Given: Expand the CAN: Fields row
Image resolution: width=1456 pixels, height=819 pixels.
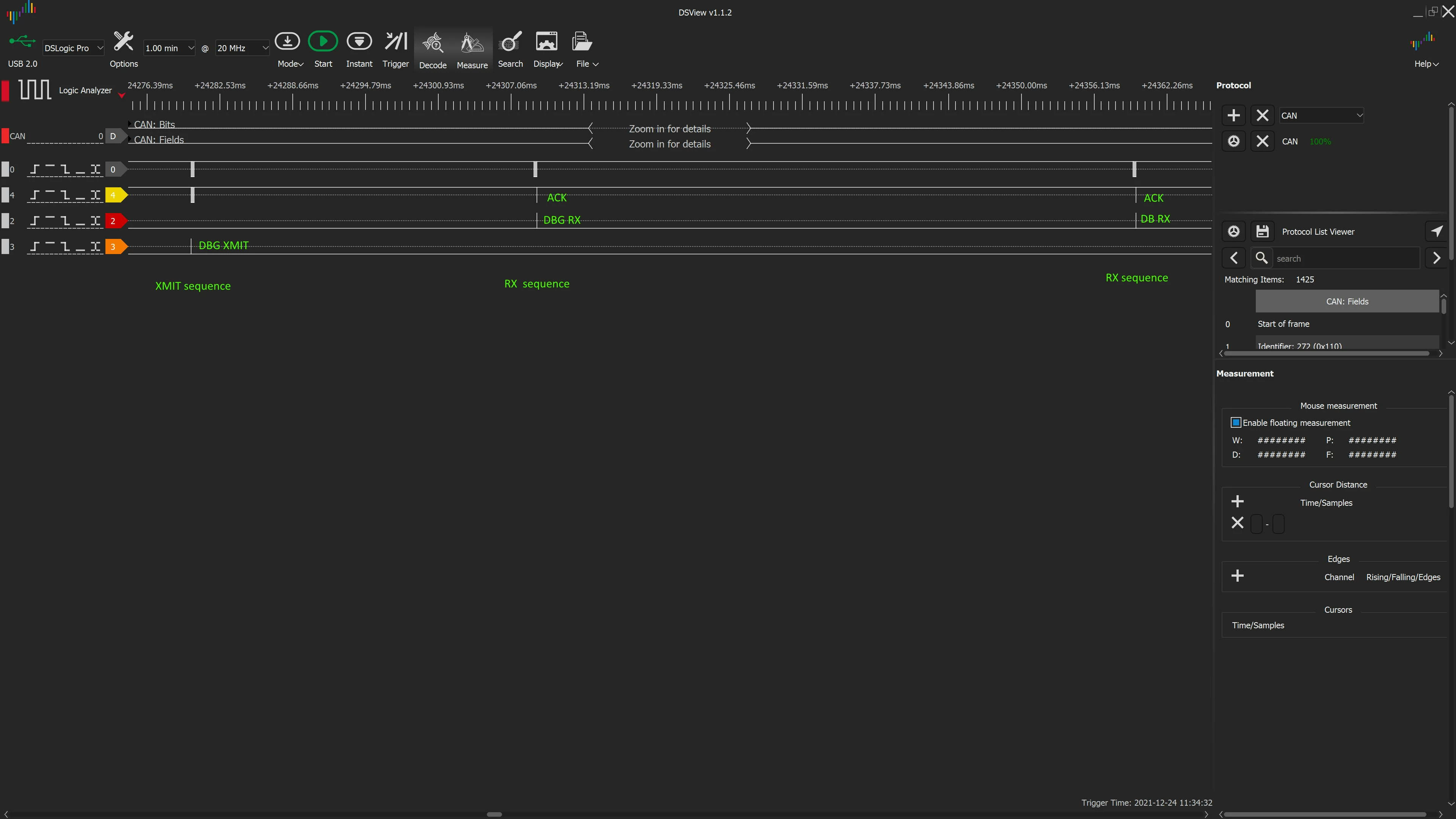Looking at the screenshot, I should tap(130, 139).
